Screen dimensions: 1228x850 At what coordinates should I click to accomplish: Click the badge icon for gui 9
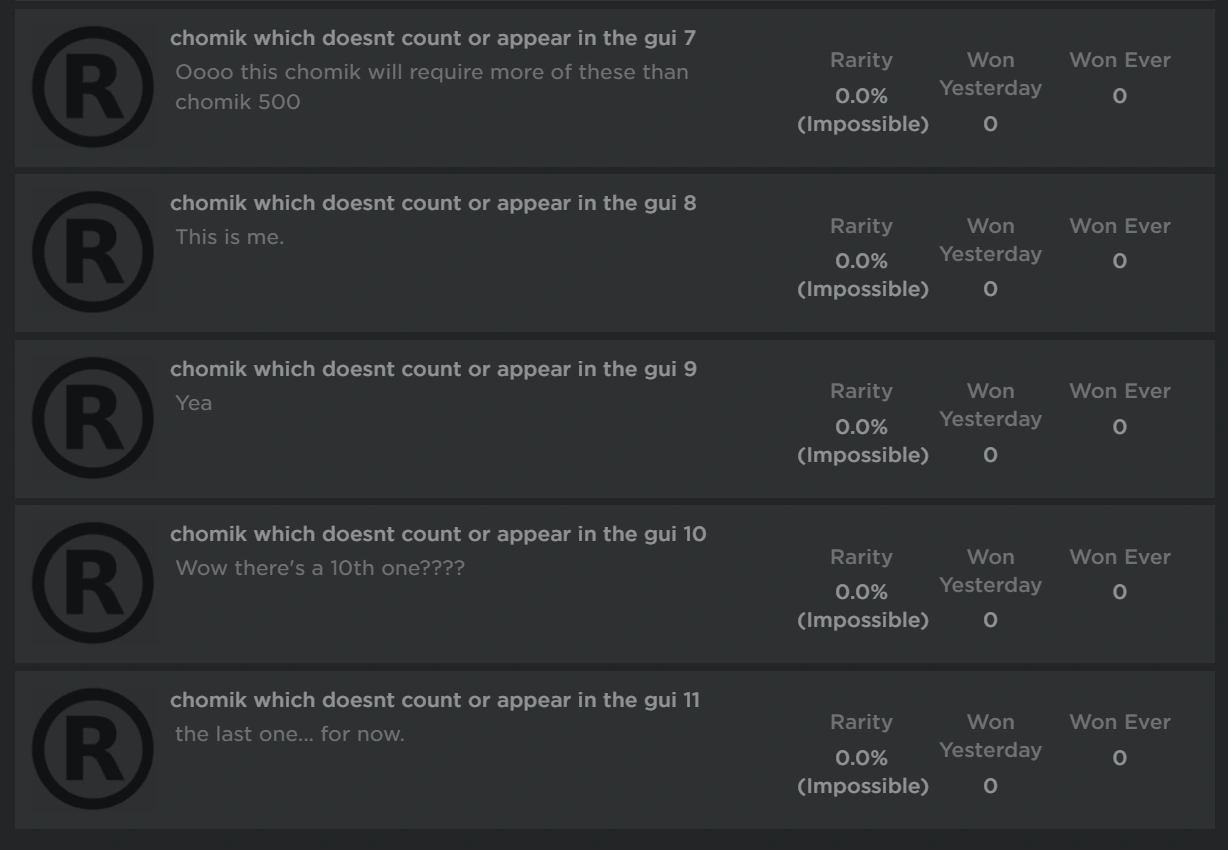pos(93,416)
